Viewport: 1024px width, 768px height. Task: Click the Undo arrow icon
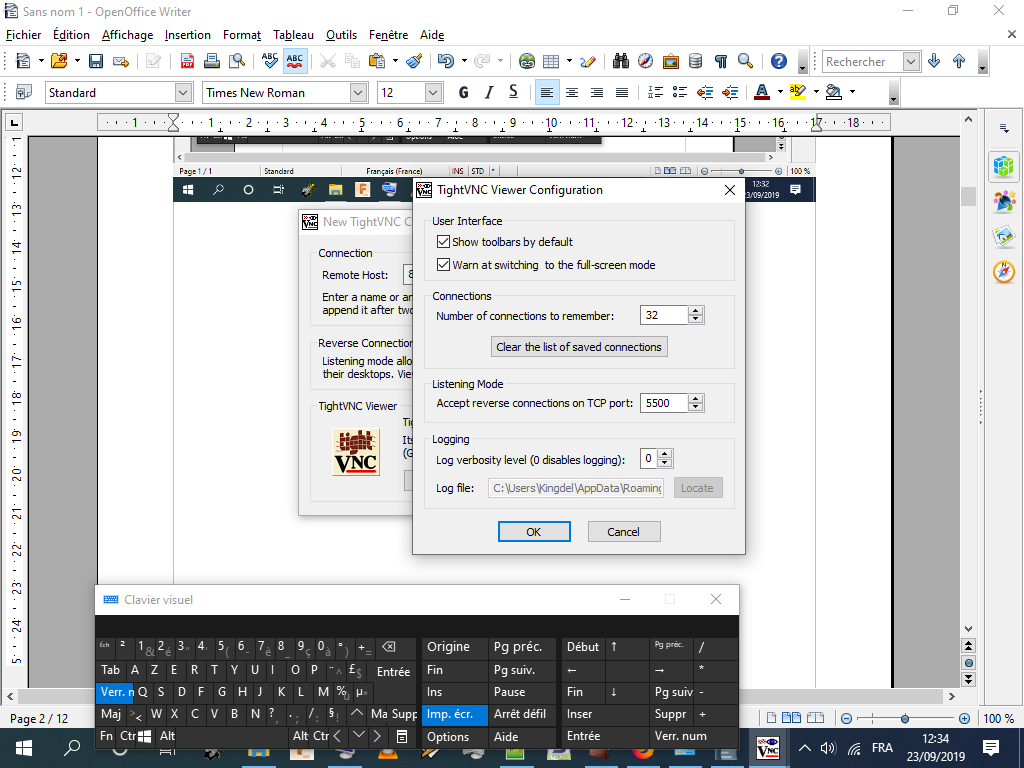point(446,61)
